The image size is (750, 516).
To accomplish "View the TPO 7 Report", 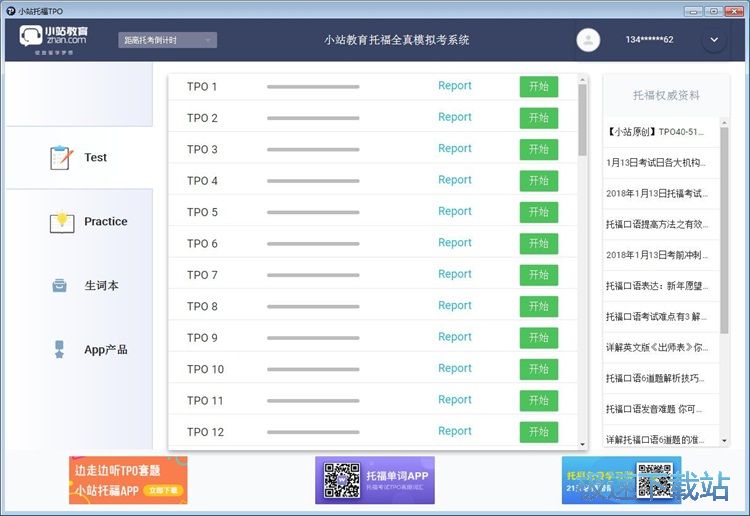I will 454,274.
